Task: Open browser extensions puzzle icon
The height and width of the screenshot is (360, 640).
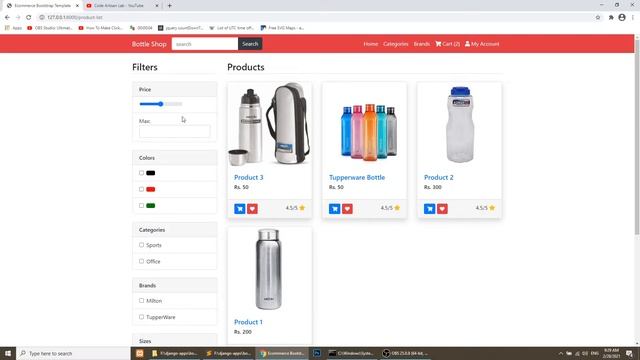Action: coord(611,17)
